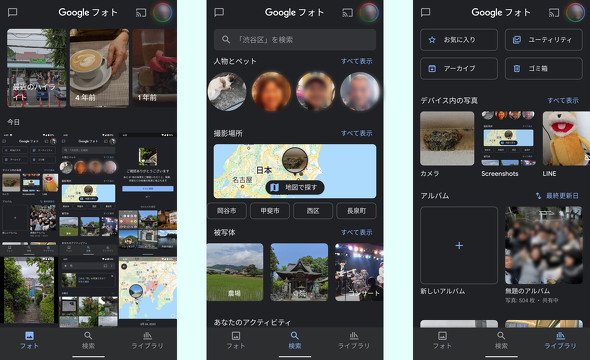
Task: Click the 地図で探す map button
Action: pyautogui.click(x=295, y=187)
